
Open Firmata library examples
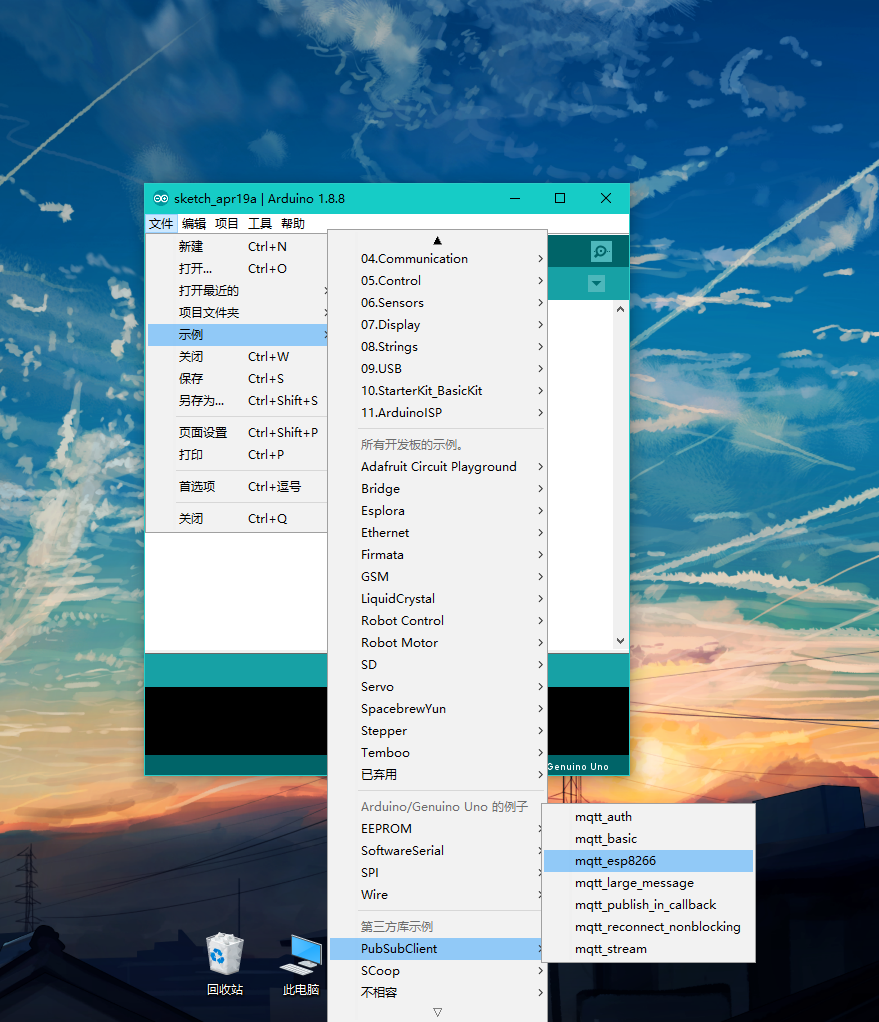point(437,555)
